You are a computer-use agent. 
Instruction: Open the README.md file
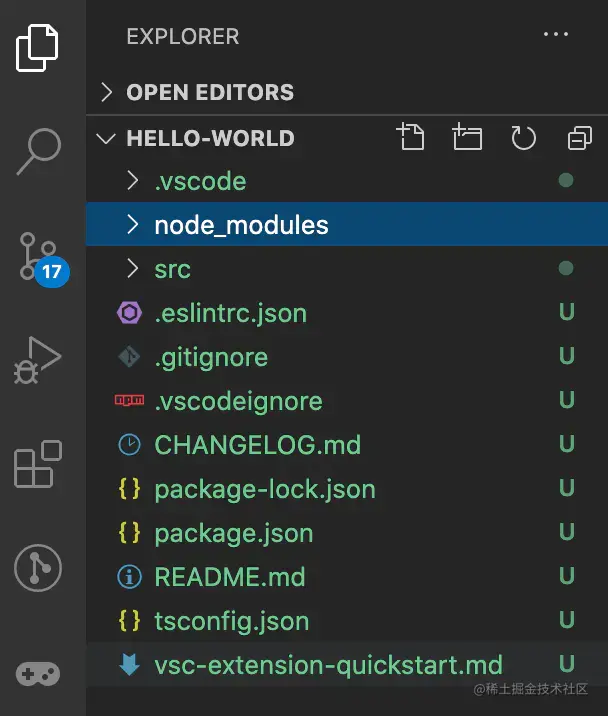click(x=229, y=577)
